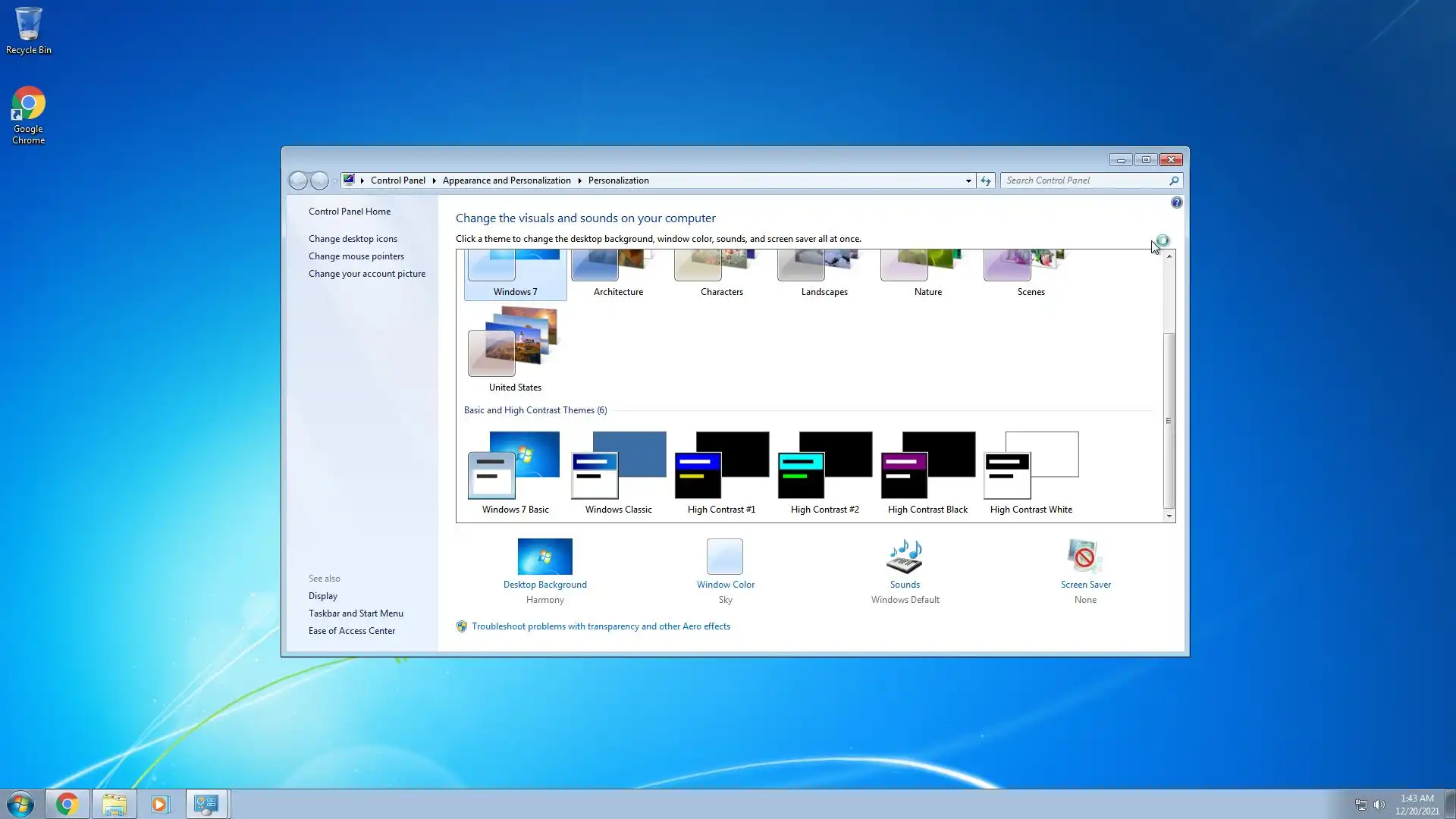Expand the address bar history dropdown

(x=968, y=180)
